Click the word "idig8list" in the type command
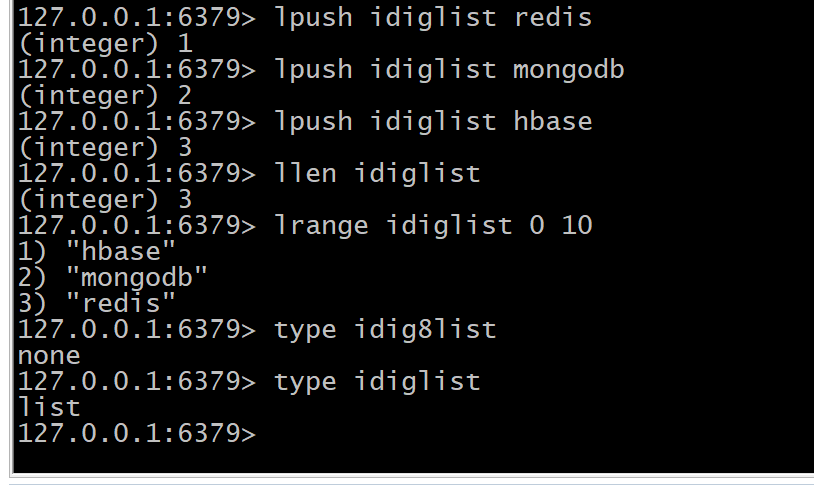This screenshot has width=814, height=485. (425, 329)
